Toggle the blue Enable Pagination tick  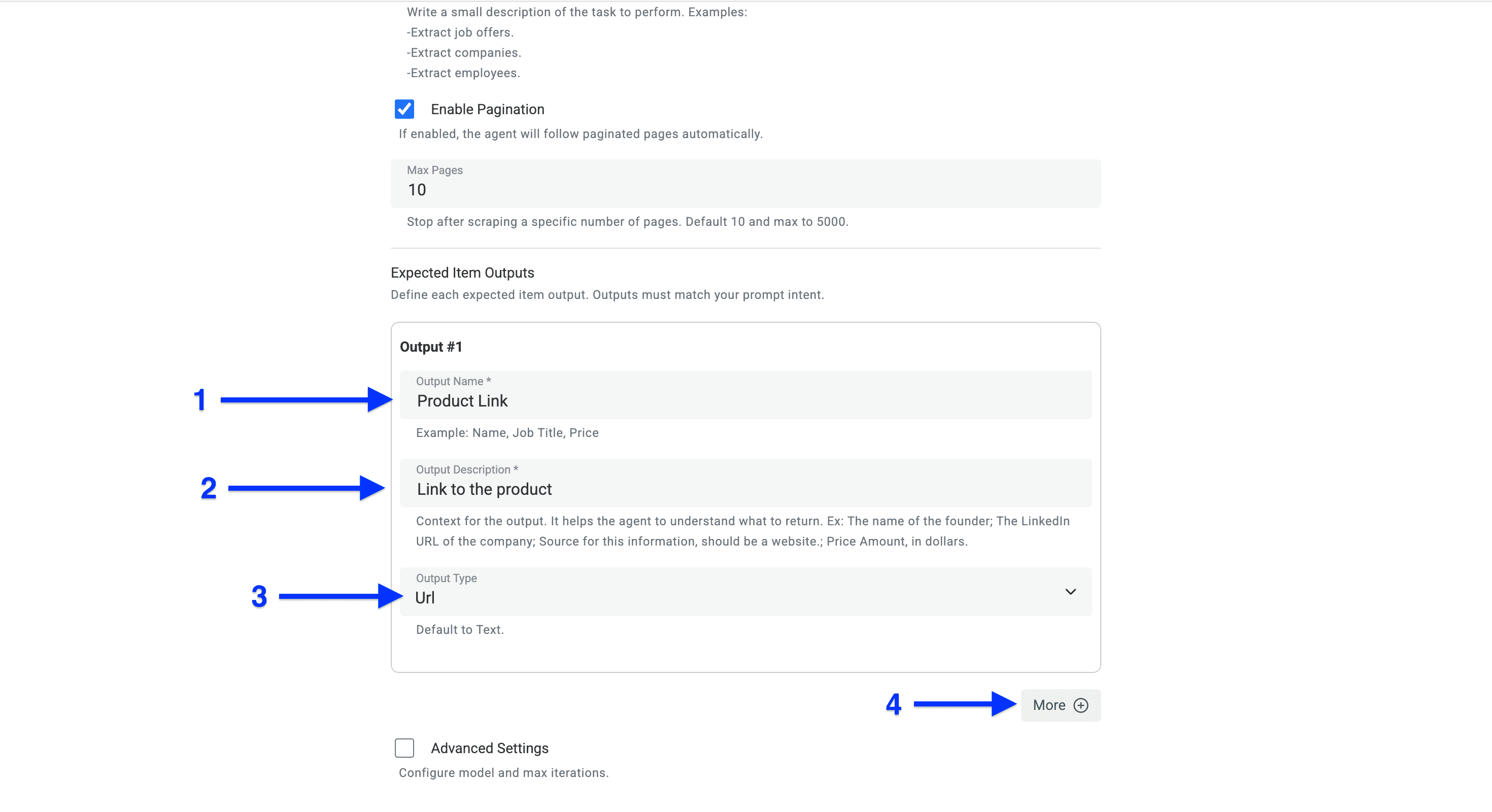pos(404,109)
